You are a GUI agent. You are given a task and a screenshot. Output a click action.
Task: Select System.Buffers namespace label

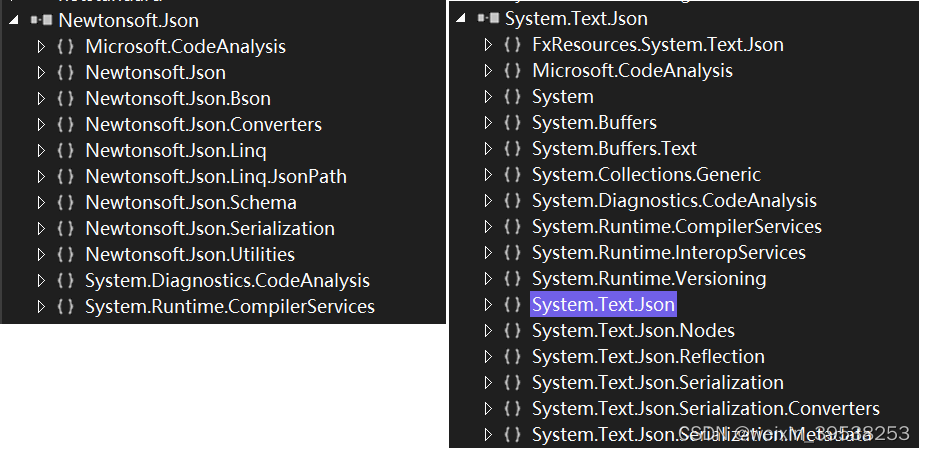(595, 123)
